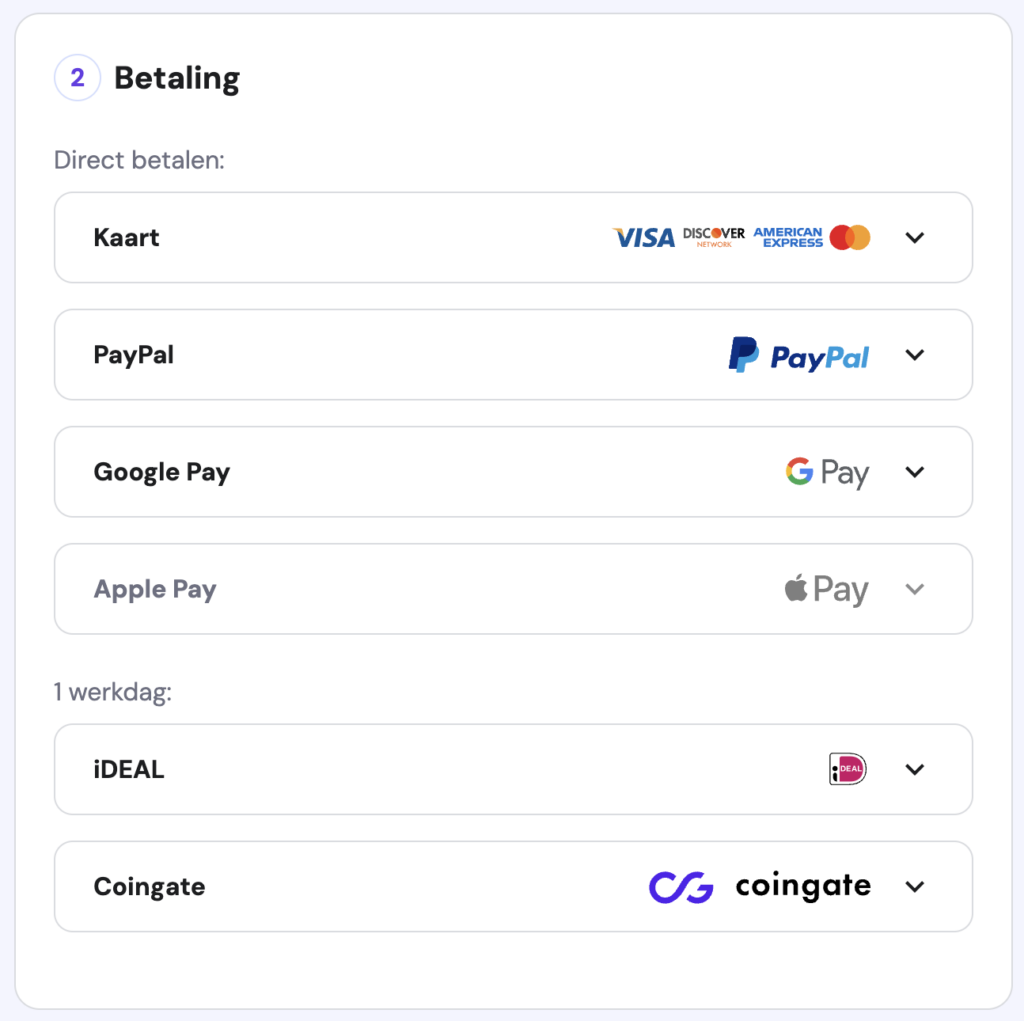This screenshot has height=1021, width=1024.
Task: Expand the Apple Pay chevron
Action: coord(915,589)
